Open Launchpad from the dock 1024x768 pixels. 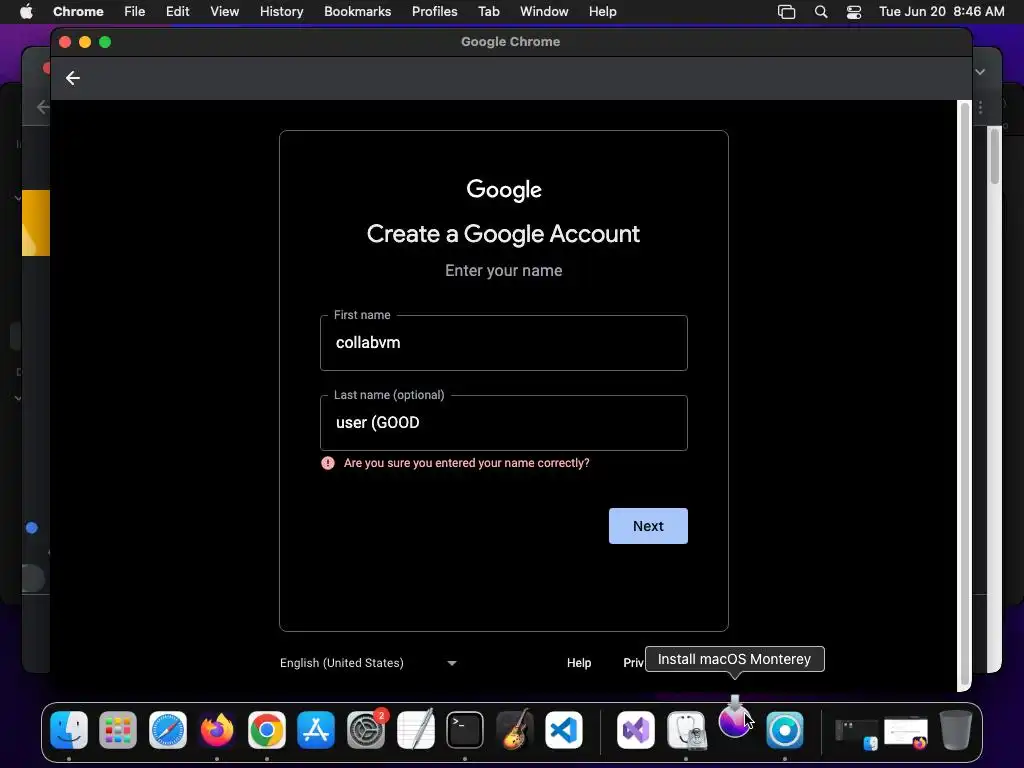click(x=118, y=729)
